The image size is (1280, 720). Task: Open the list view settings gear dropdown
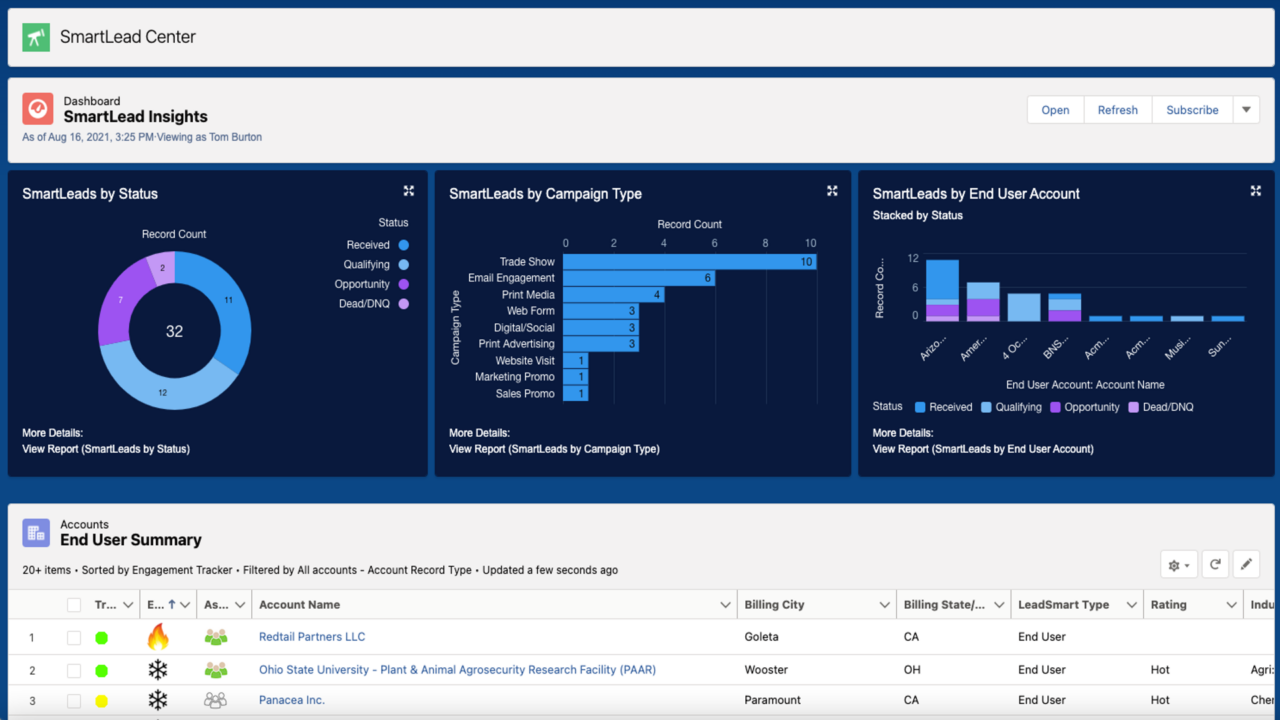tap(1180, 565)
